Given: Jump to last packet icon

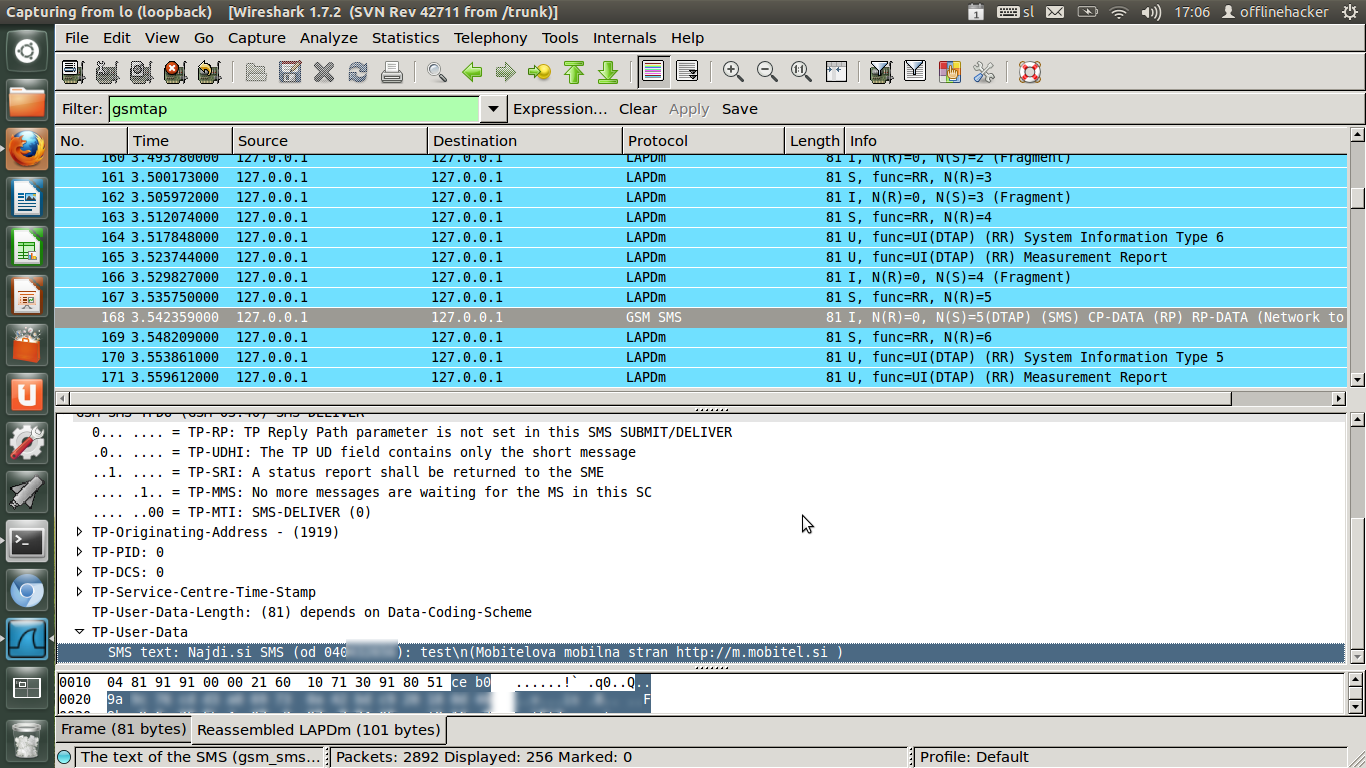Looking at the screenshot, I should pos(608,72).
